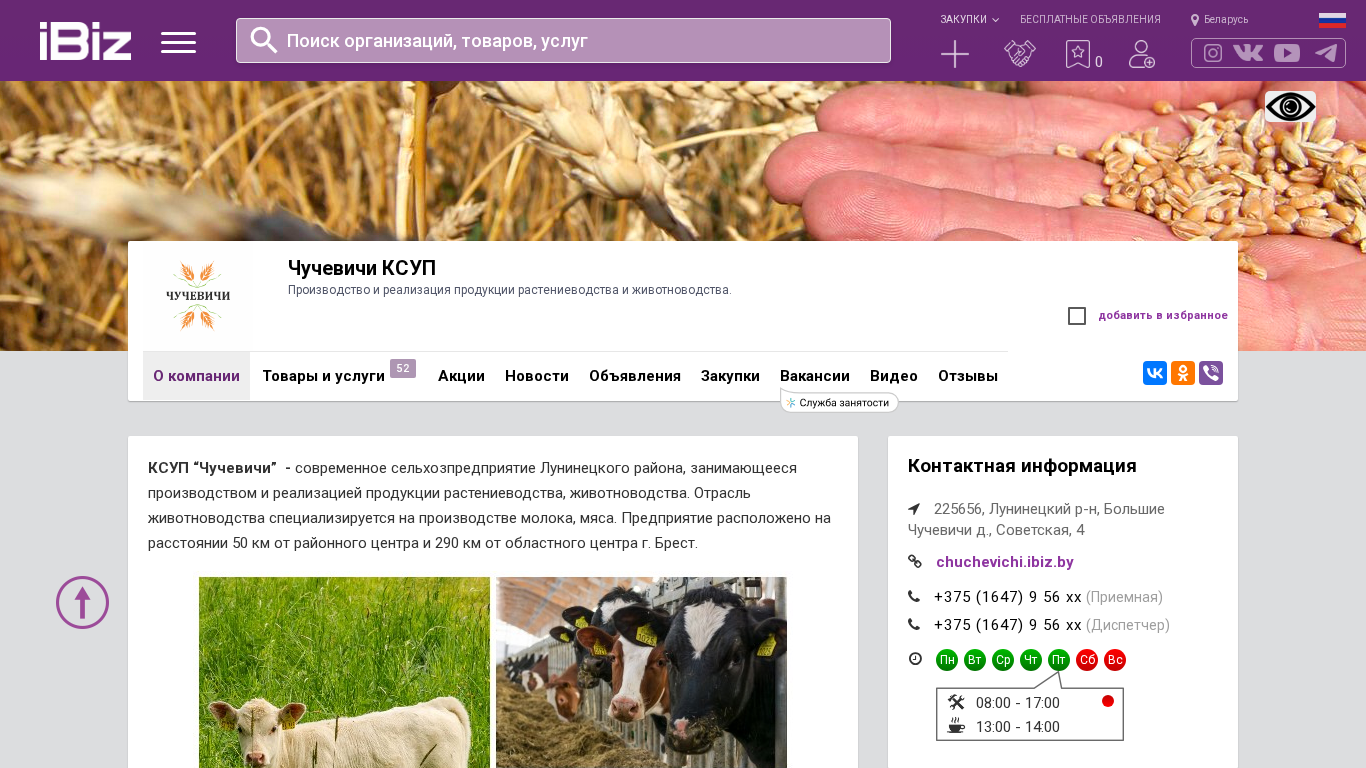
Task: Click Бесплатные объявления link
Action: (1090, 19)
